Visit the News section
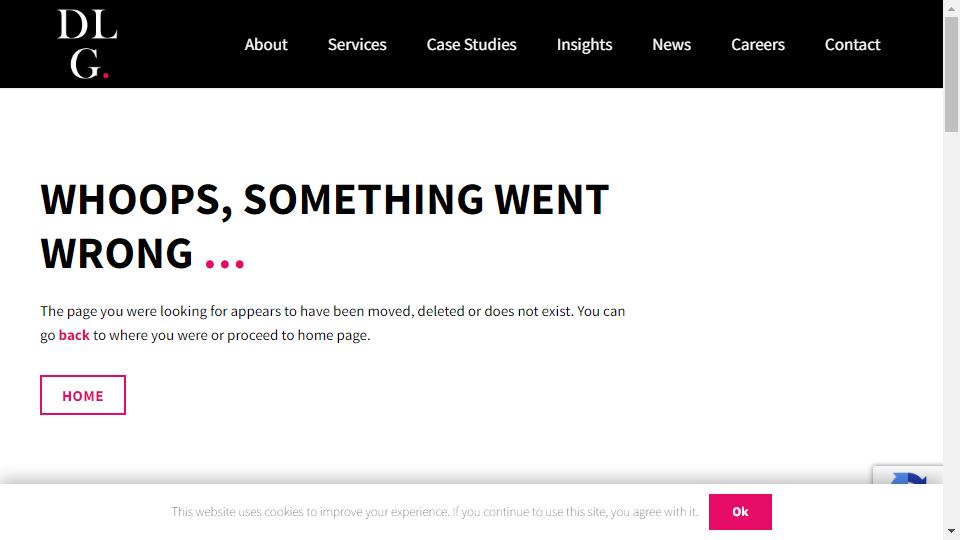Image resolution: width=960 pixels, height=540 pixels. point(671,45)
